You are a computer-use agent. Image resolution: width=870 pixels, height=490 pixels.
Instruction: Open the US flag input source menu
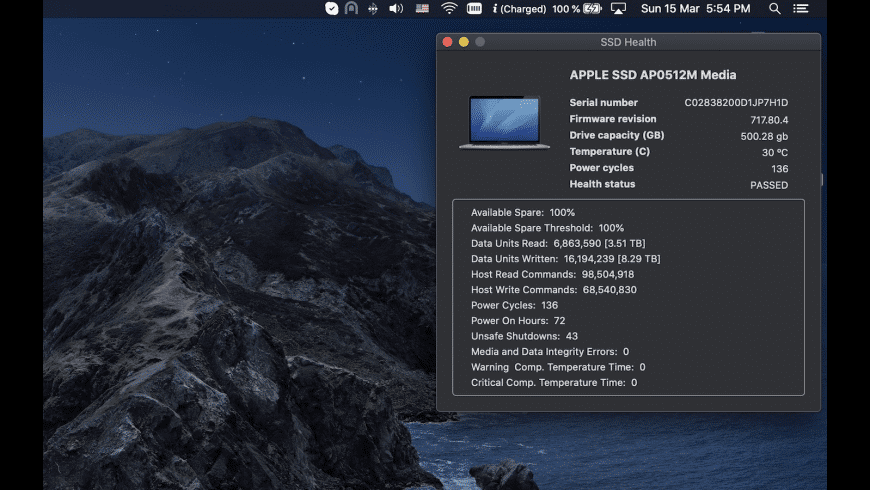pyautogui.click(x=422, y=8)
